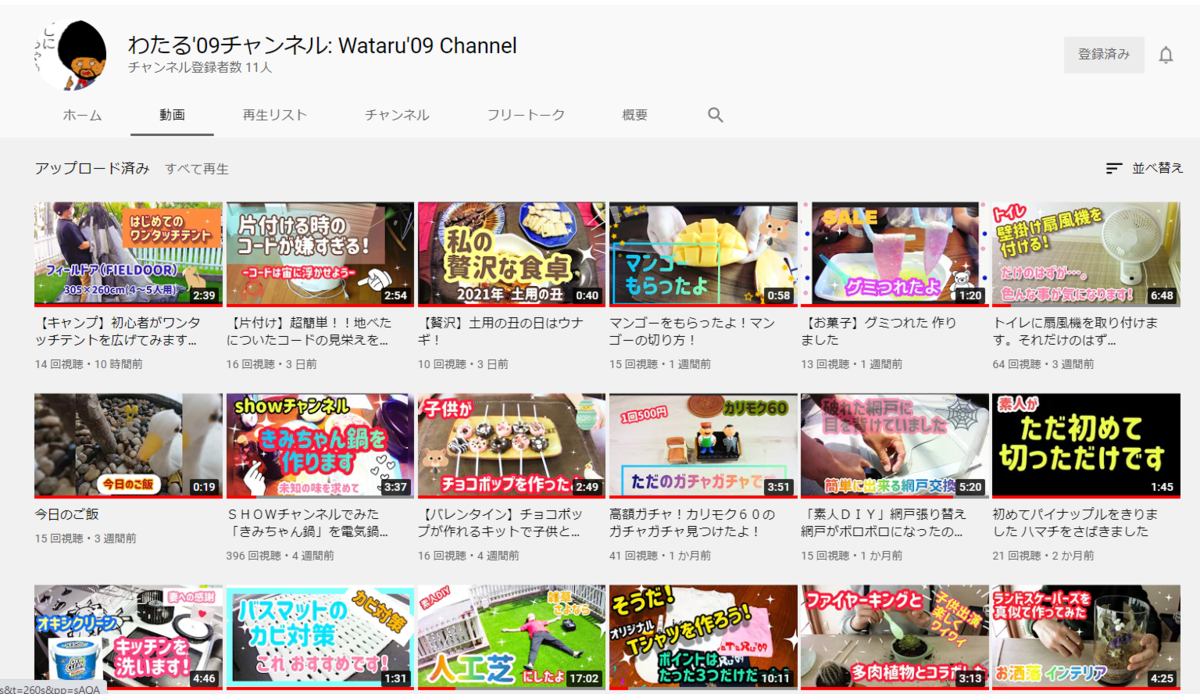Click title 【キャンプ】初心者がワンタッチテント
The height and width of the screenshot is (694, 1200).
point(117,332)
